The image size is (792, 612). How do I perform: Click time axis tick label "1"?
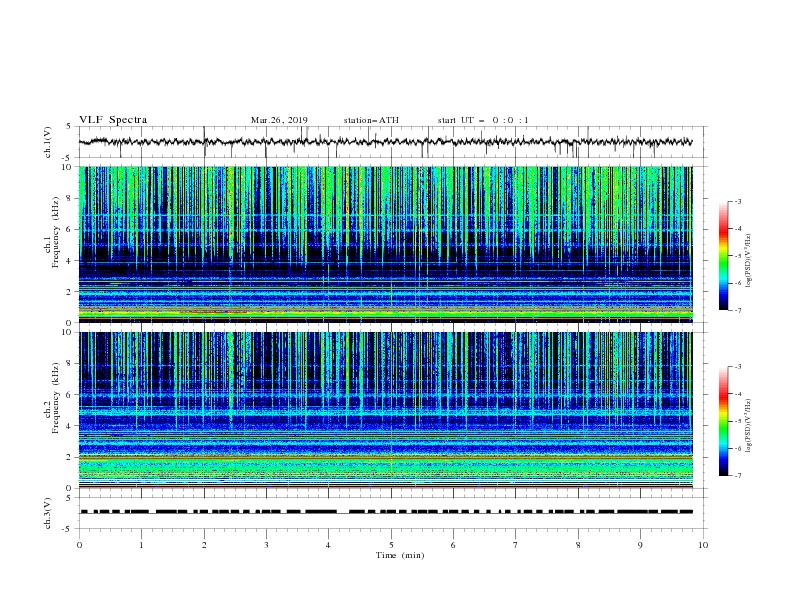click(141, 545)
